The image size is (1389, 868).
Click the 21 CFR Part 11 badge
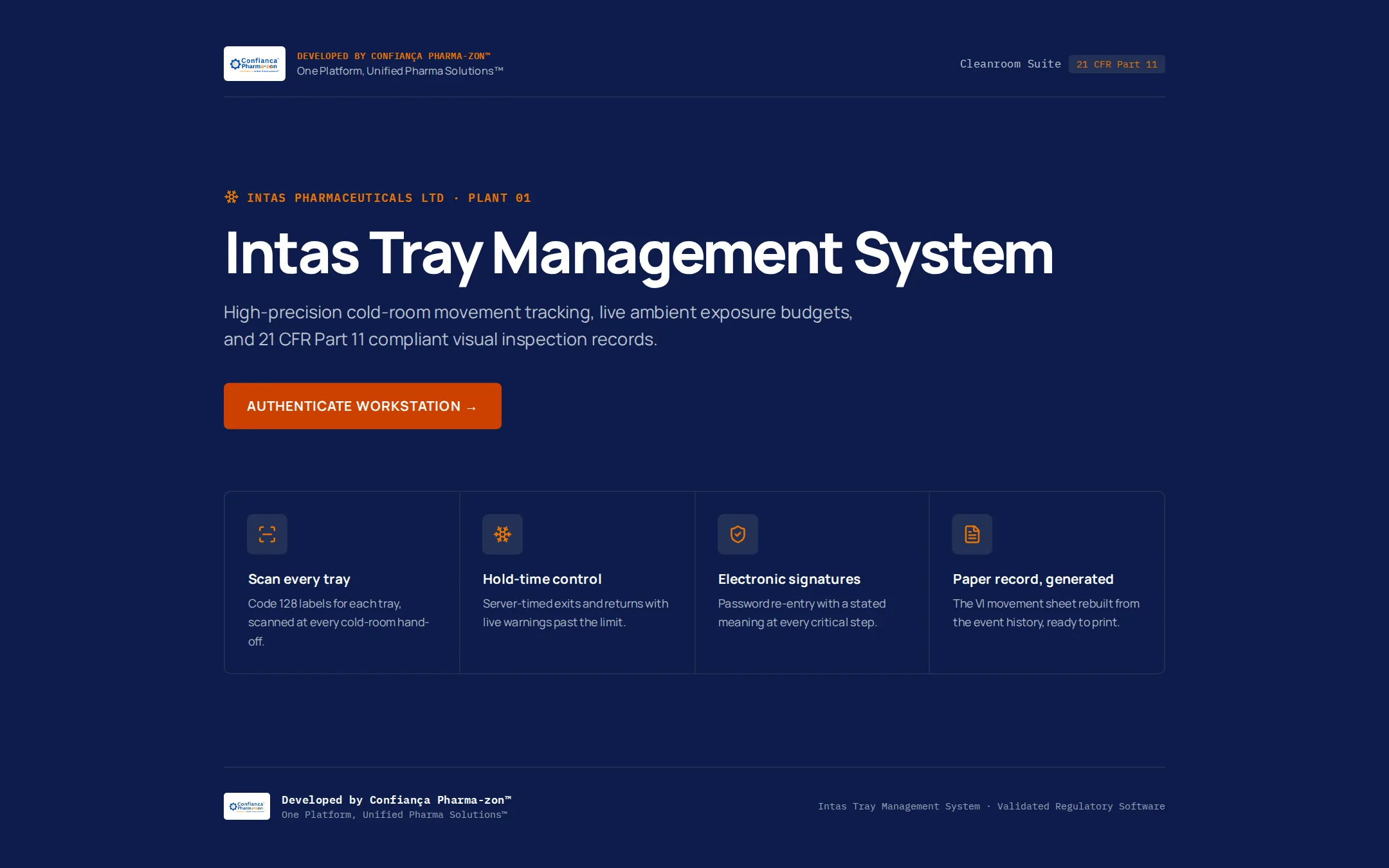tap(1117, 64)
